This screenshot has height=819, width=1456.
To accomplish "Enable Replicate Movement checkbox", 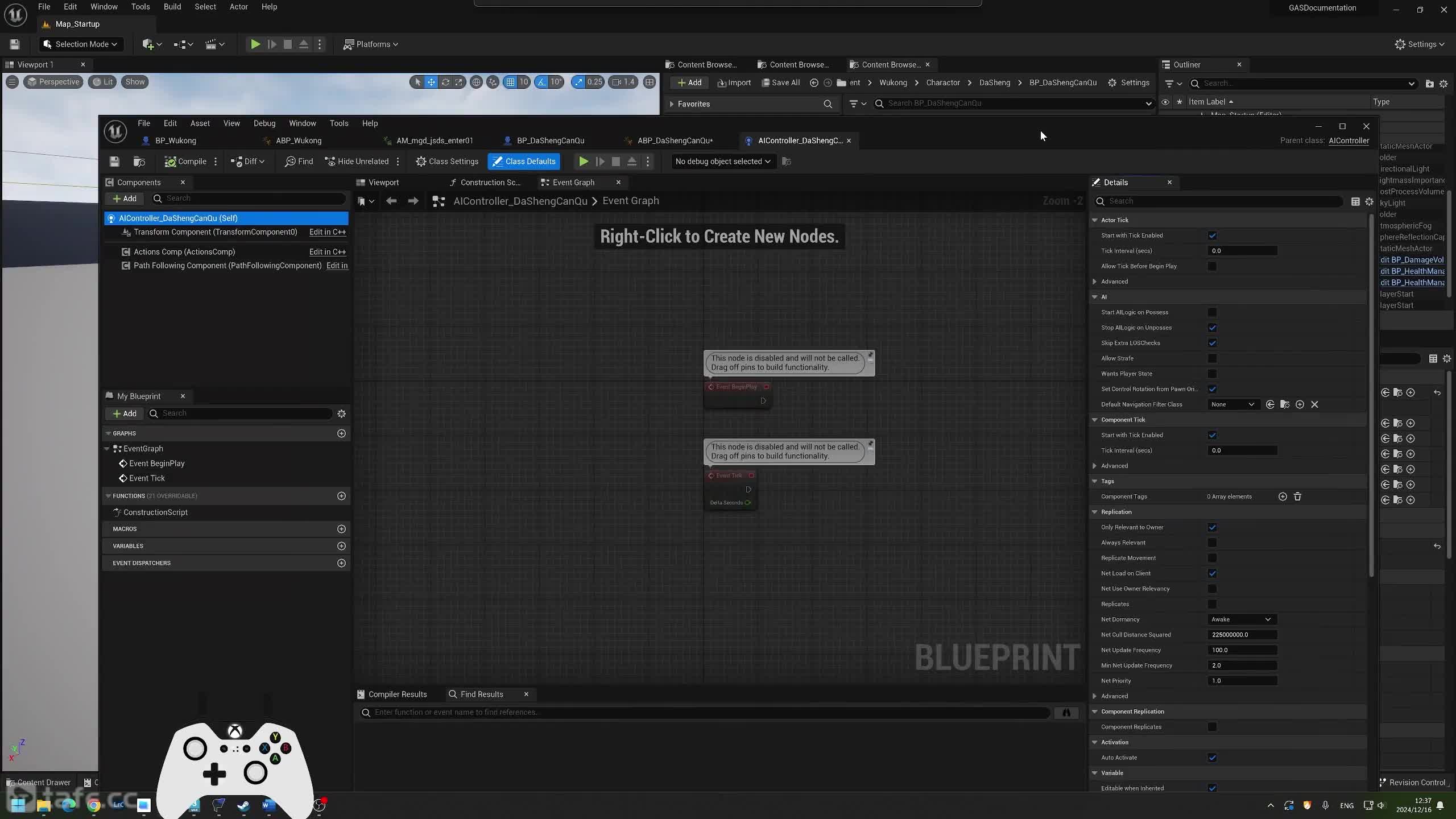I will pyautogui.click(x=1212, y=558).
